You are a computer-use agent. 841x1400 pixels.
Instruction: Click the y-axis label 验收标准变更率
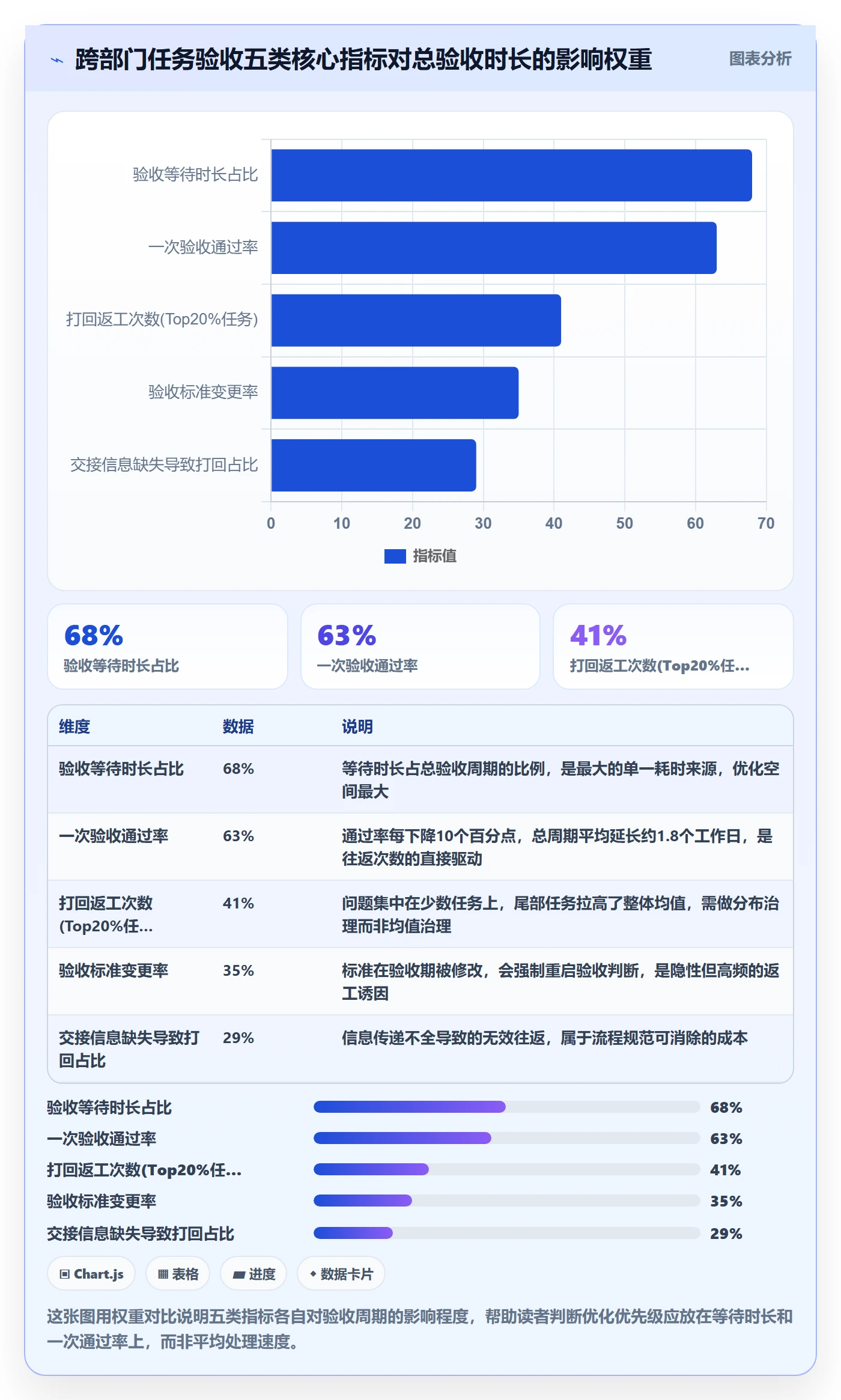click(x=203, y=392)
